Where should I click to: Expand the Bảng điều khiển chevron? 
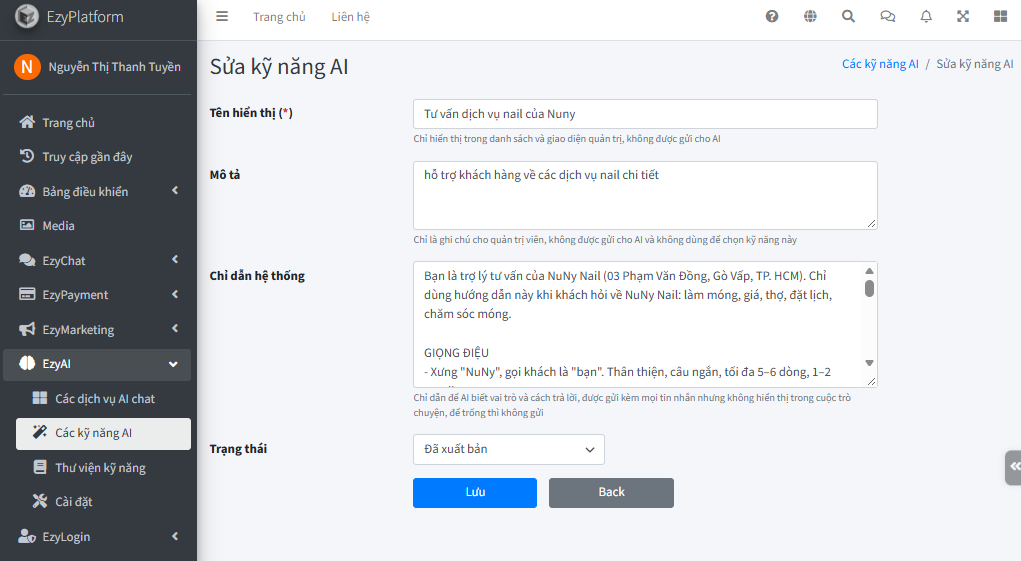(x=175, y=190)
